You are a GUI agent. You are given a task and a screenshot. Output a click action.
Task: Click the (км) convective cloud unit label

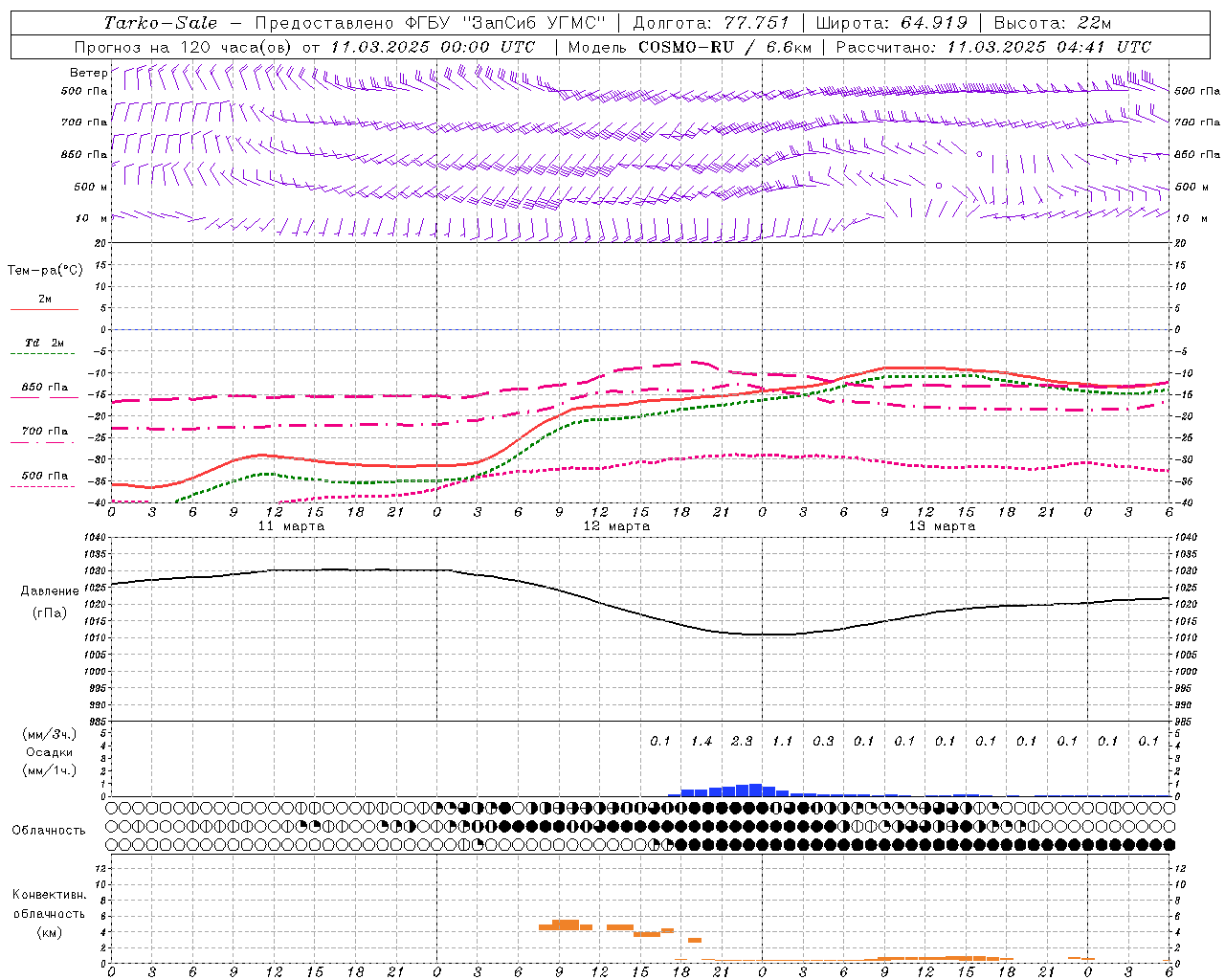pyautogui.click(x=50, y=932)
